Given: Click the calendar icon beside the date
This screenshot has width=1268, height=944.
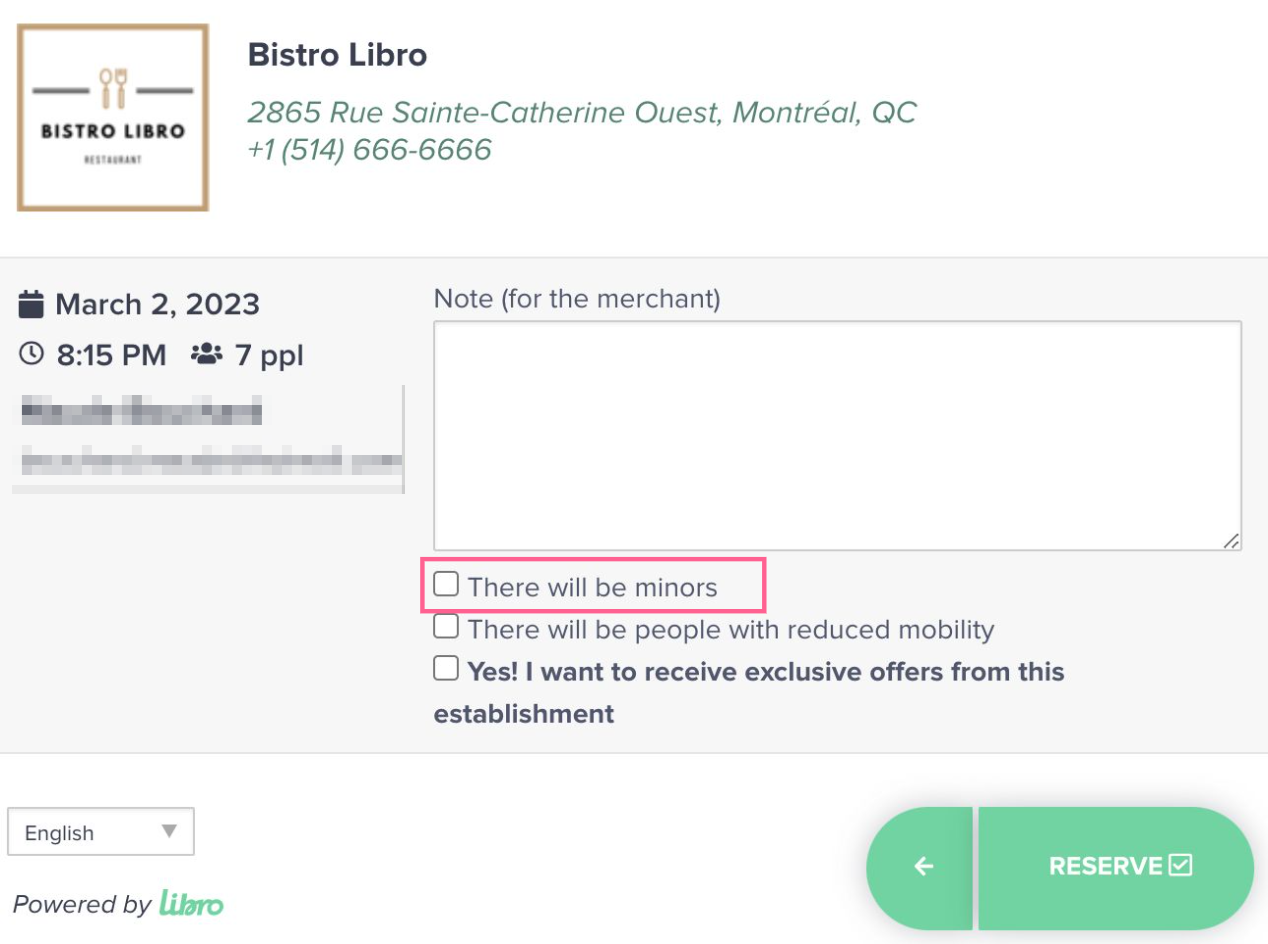Looking at the screenshot, I should pos(32,303).
